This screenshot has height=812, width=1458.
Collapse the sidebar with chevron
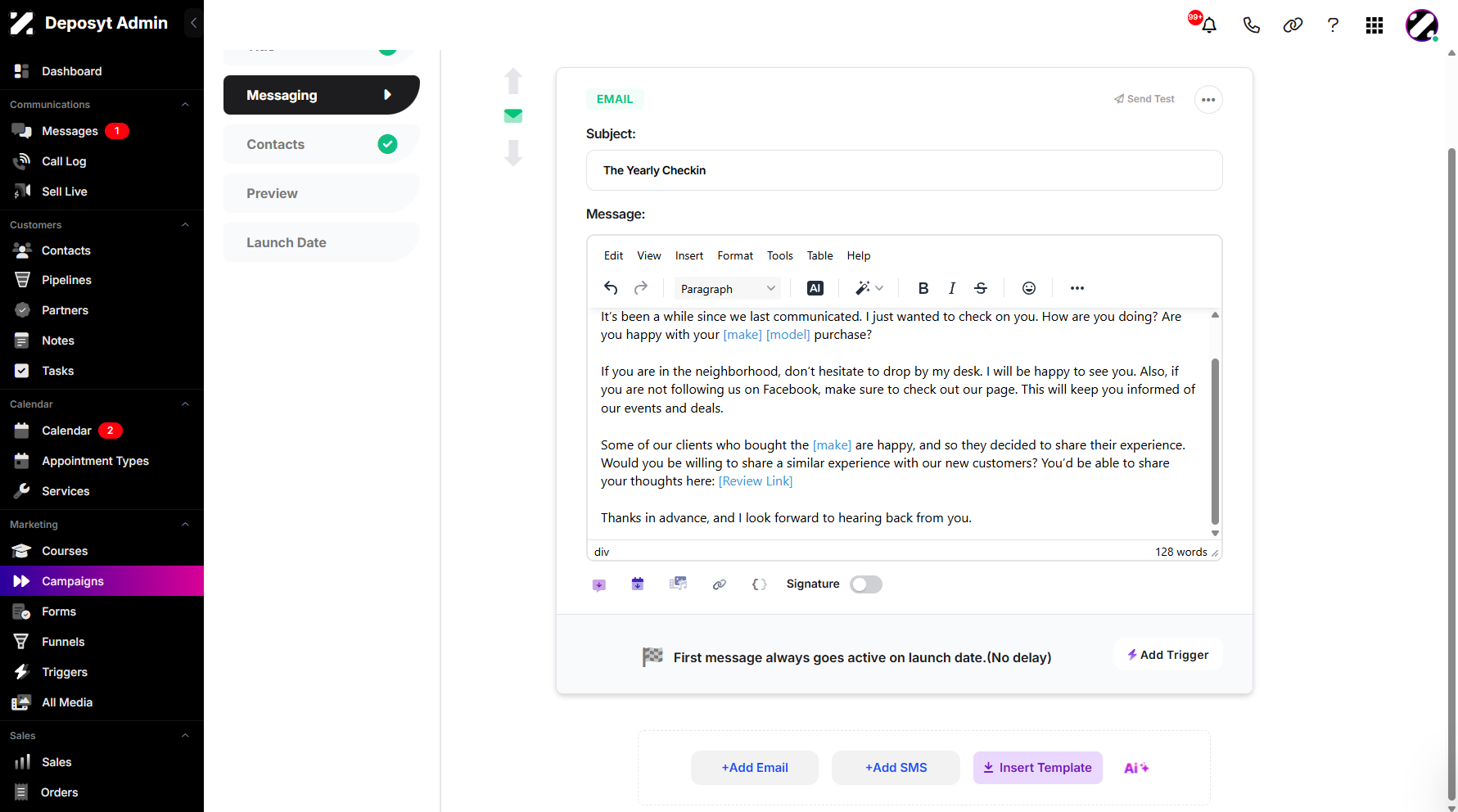(x=193, y=23)
